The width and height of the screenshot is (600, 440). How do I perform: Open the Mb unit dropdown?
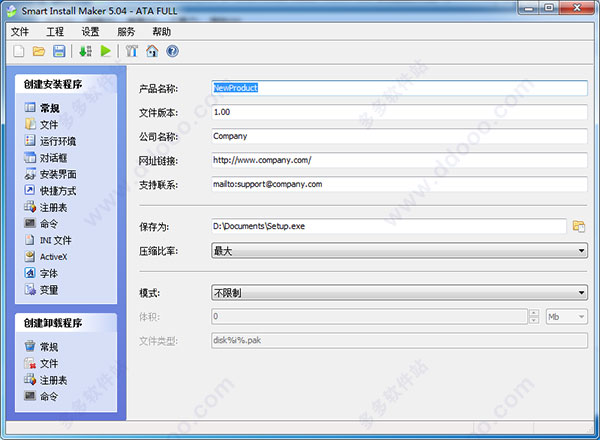[566, 316]
